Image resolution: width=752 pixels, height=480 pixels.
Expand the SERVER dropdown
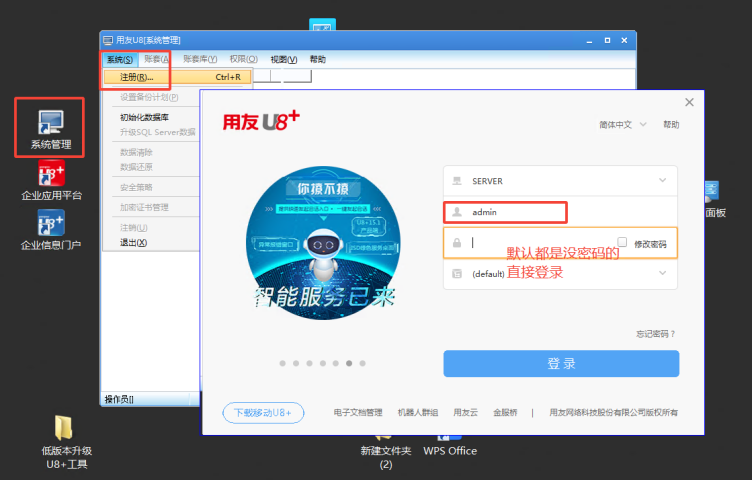click(662, 180)
